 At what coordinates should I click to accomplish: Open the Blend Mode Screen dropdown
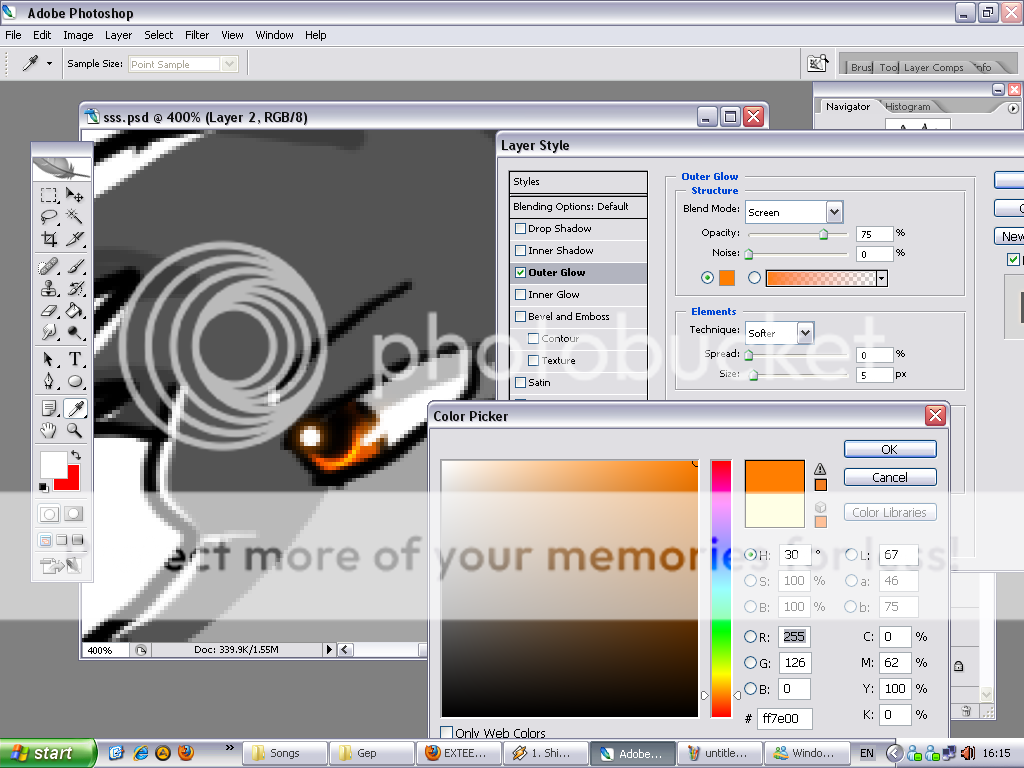tap(834, 212)
